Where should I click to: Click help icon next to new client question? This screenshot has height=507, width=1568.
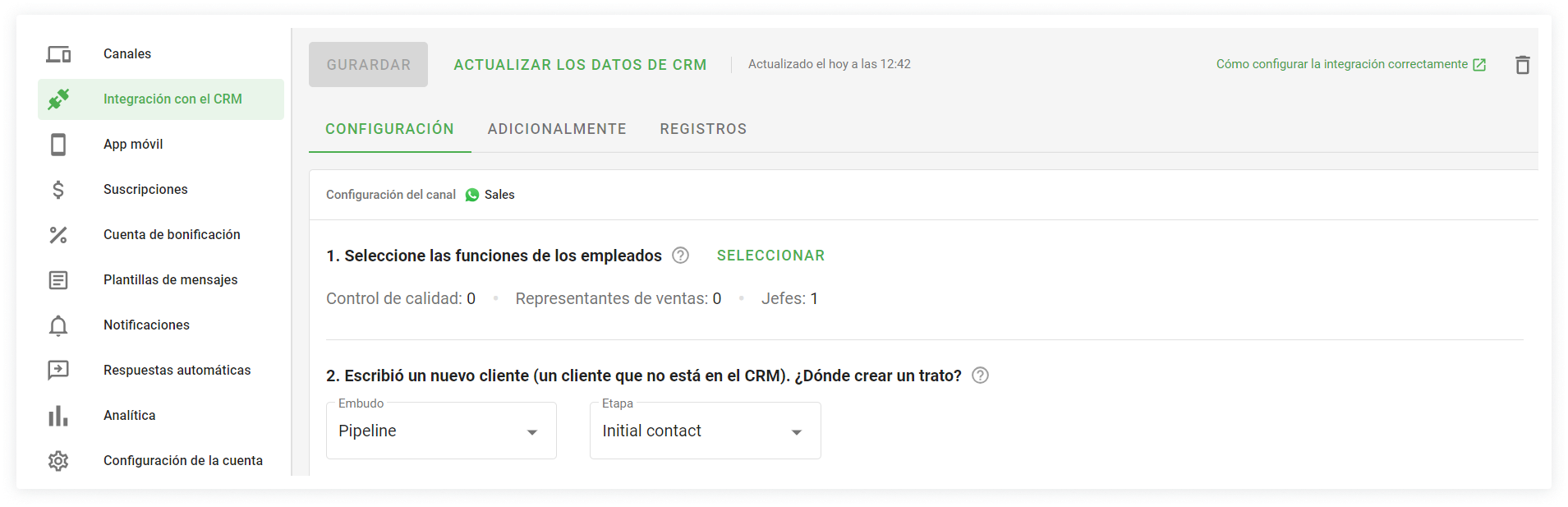click(x=980, y=376)
